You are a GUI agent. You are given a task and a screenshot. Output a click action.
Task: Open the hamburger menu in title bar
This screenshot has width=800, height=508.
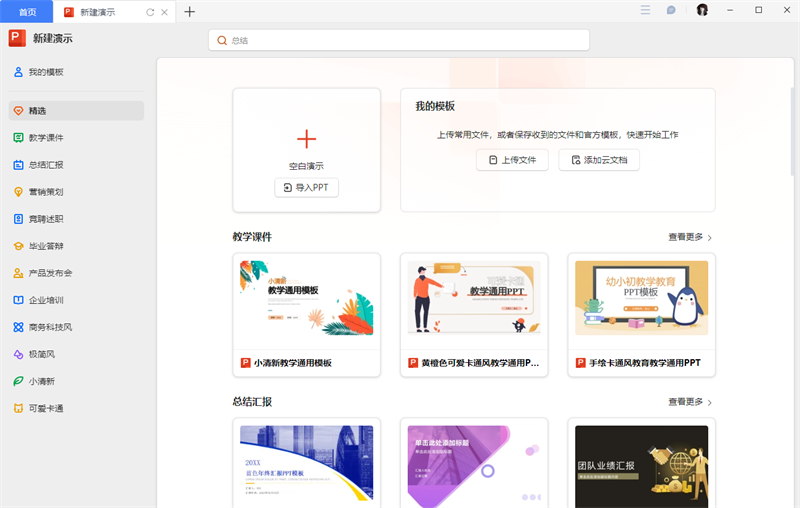pos(645,11)
